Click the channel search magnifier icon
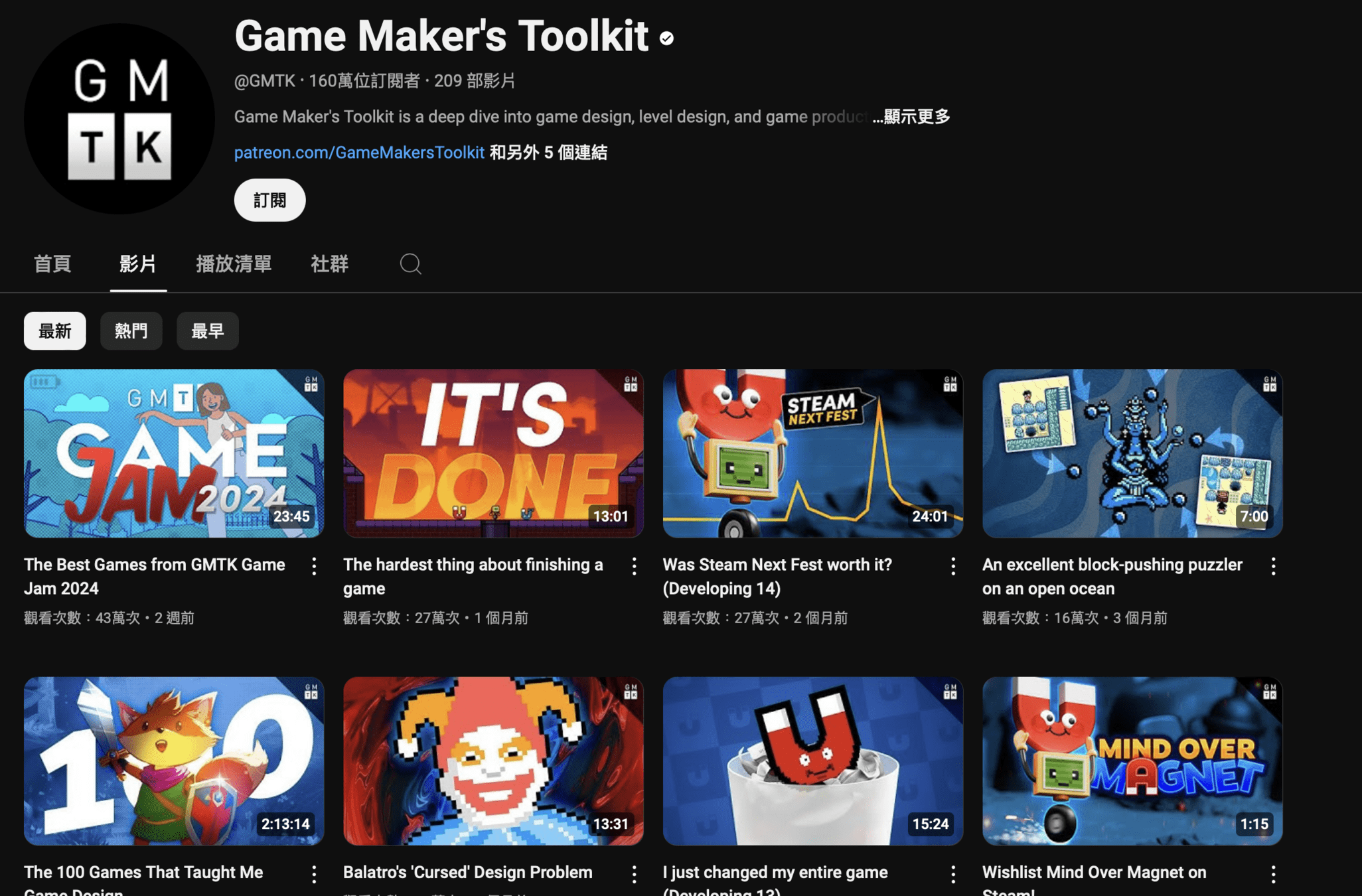Screen dimensions: 1362x896 pyautogui.click(x=410, y=264)
